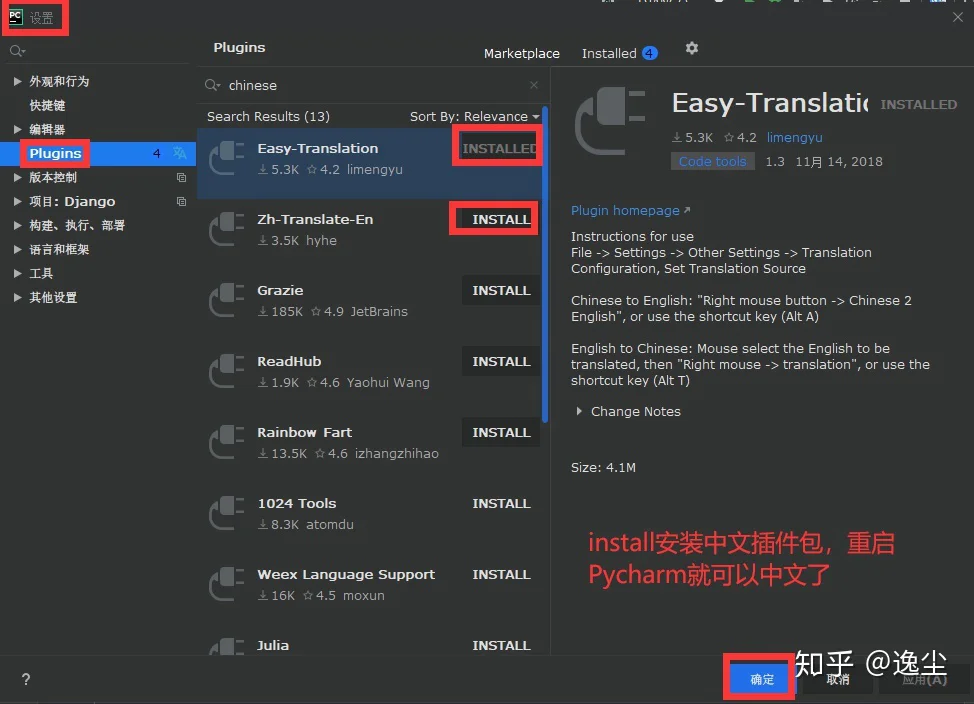974x704 pixels.
Task: Click the Easy-Translation plugin icon in the results list
Action: (x=227, y=158)
